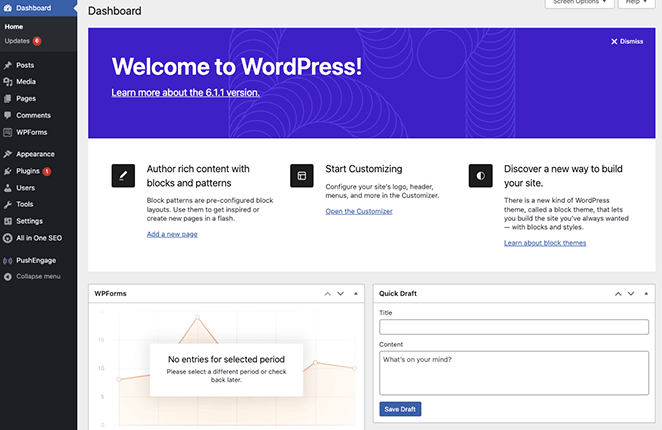Click the Appearance paintbrush icon
Image resolution: width=662 pixels, height=430 pixels.
pyautogui.click(x=8, y=154)
